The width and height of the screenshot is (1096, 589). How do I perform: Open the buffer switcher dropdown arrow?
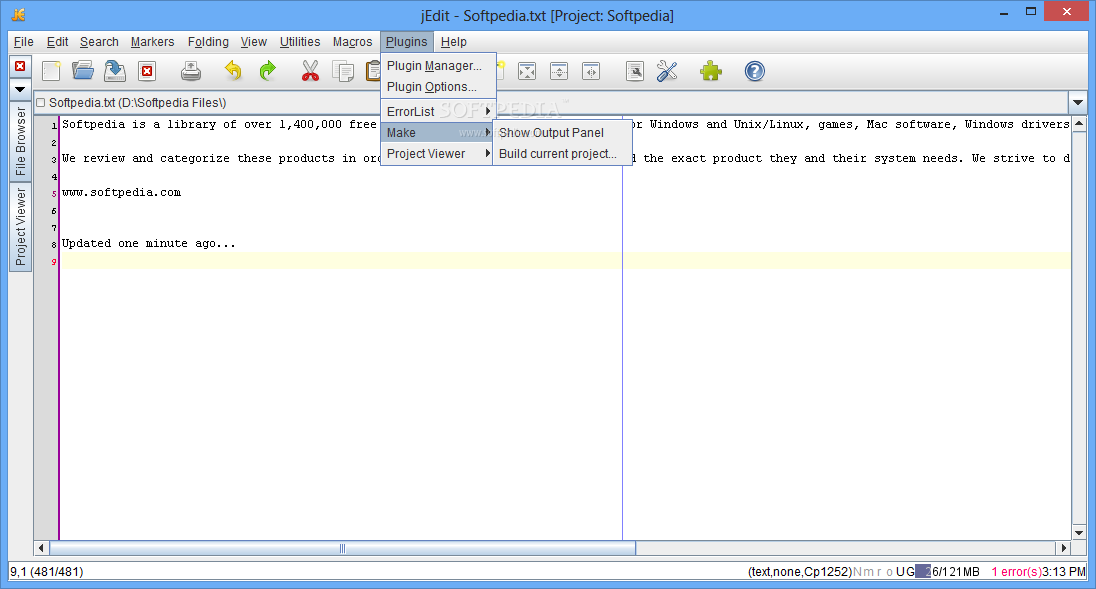[1077, 103]
